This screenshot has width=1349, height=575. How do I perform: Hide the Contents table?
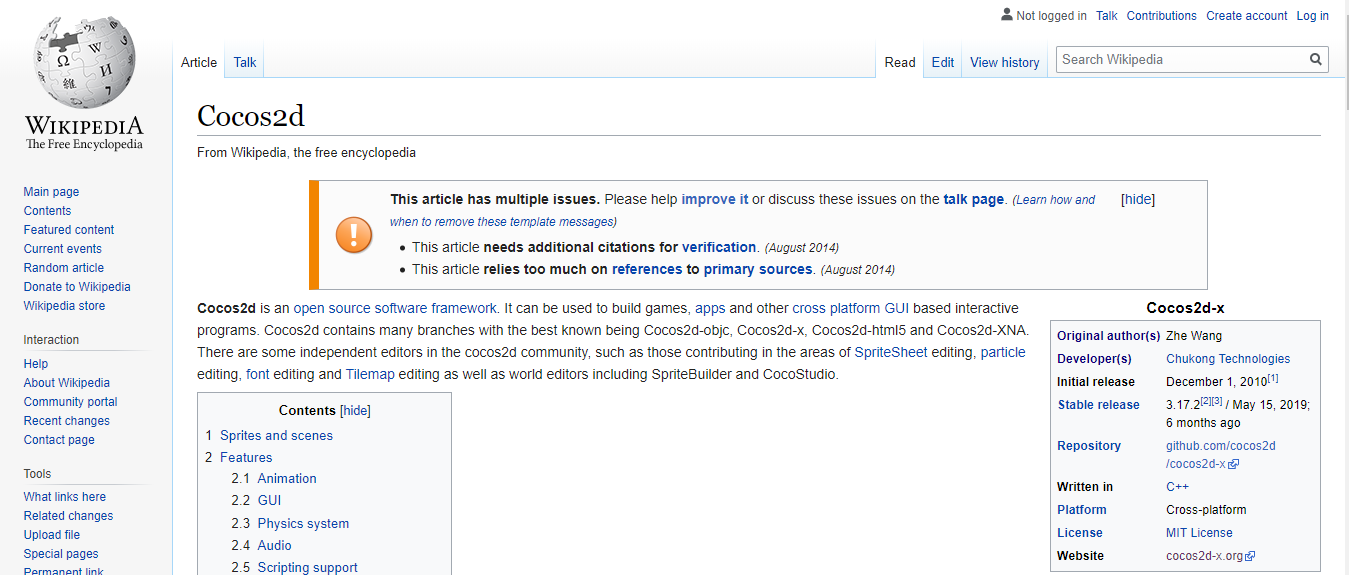(x=355, y=411)
